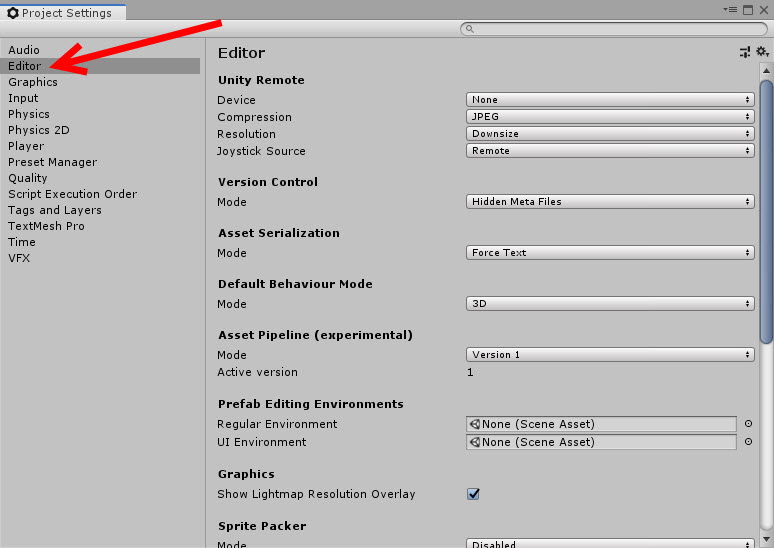774x548 pixels.
Task: Open the gear settings menu in Editor header
Action: pyautogui.click(x=762, y=51)
